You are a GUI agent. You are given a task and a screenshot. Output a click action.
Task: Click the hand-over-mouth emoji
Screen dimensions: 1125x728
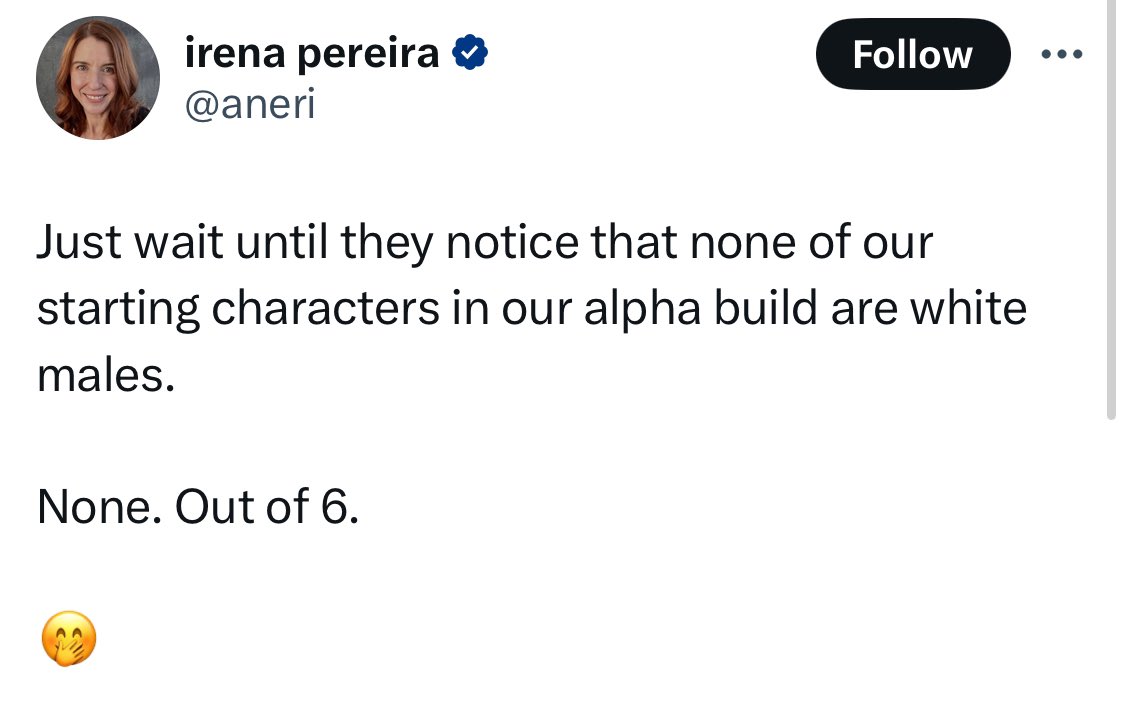(69, 639)
